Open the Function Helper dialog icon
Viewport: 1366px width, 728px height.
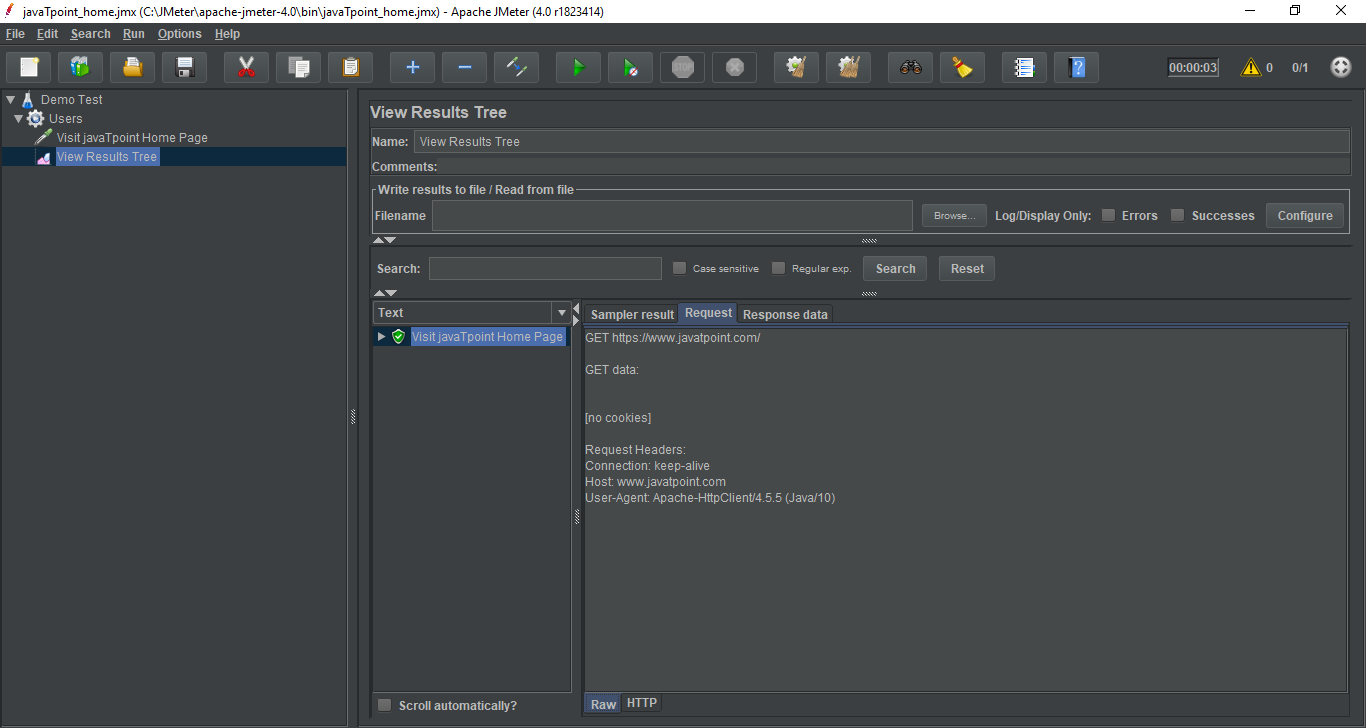coord(1024,67)
